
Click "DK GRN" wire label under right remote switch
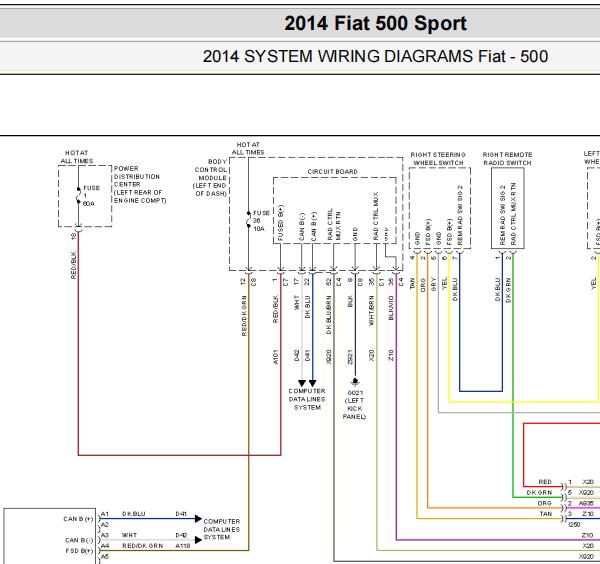coord(508,290)
